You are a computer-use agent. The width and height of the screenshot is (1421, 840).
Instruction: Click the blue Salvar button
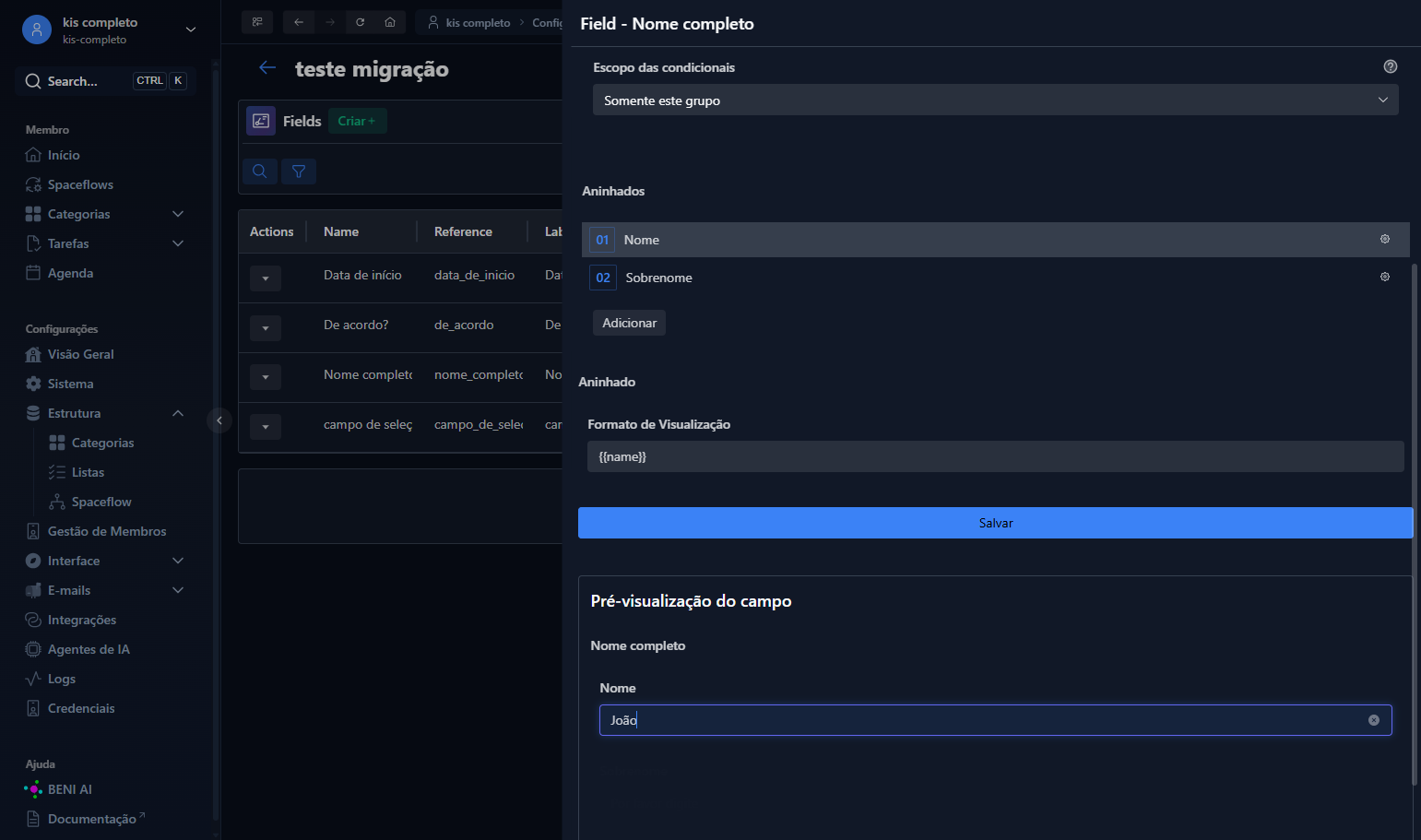tap(995, 523)
